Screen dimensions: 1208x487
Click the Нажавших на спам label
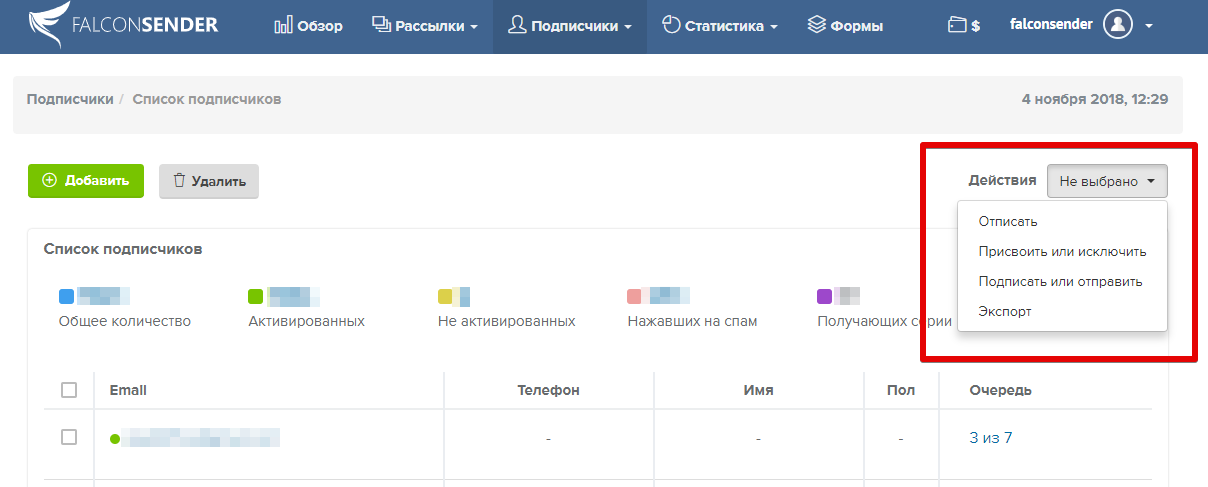click(x=692, y=321)
